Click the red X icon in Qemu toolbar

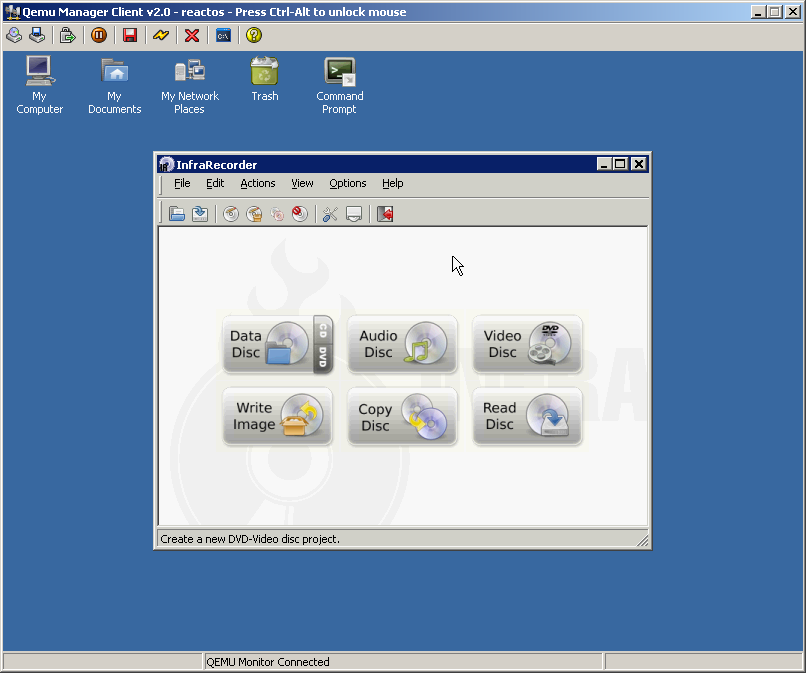pos(192,35)
